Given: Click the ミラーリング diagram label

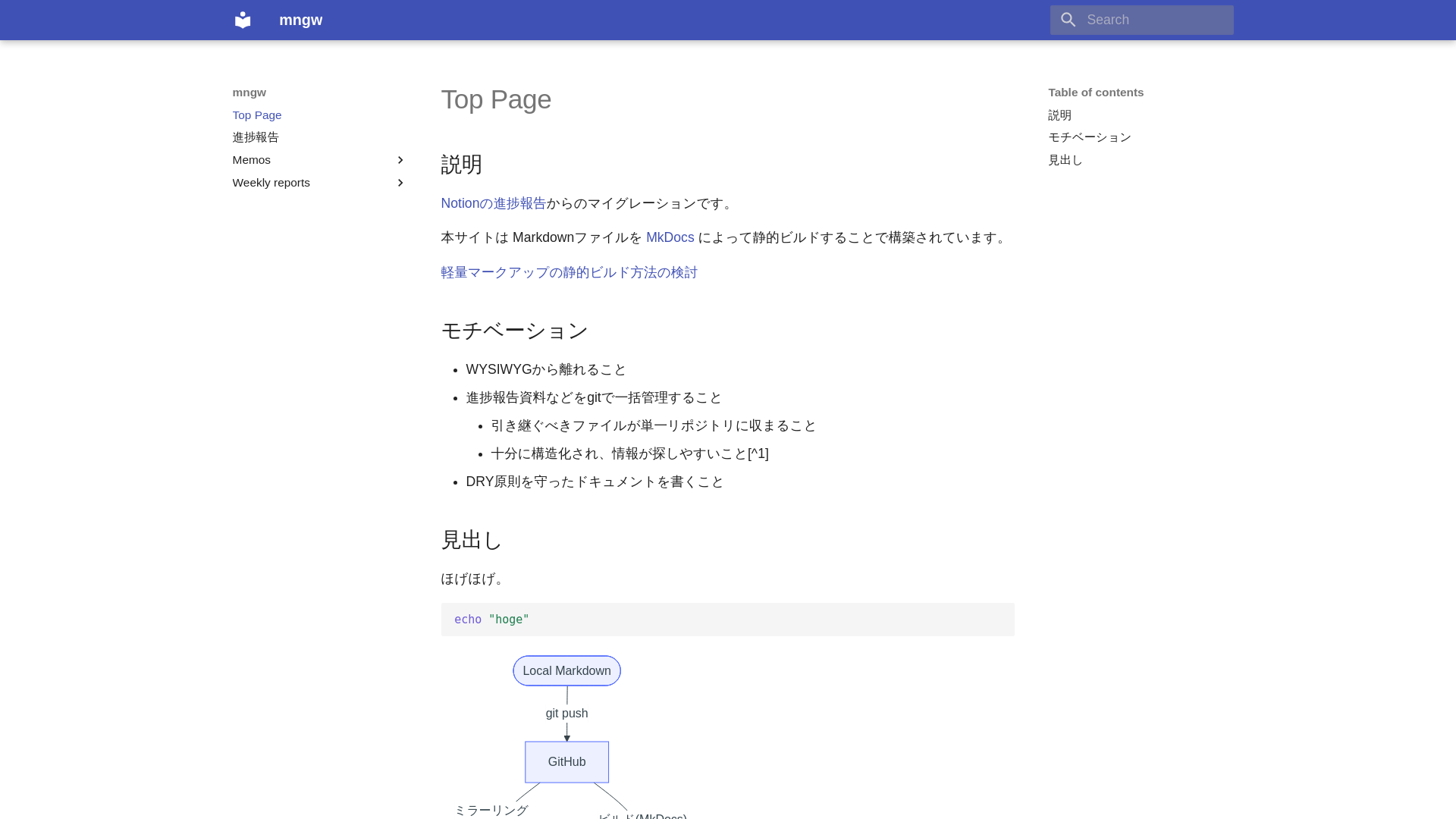Looking at the screenshot, I should (491, 811).
